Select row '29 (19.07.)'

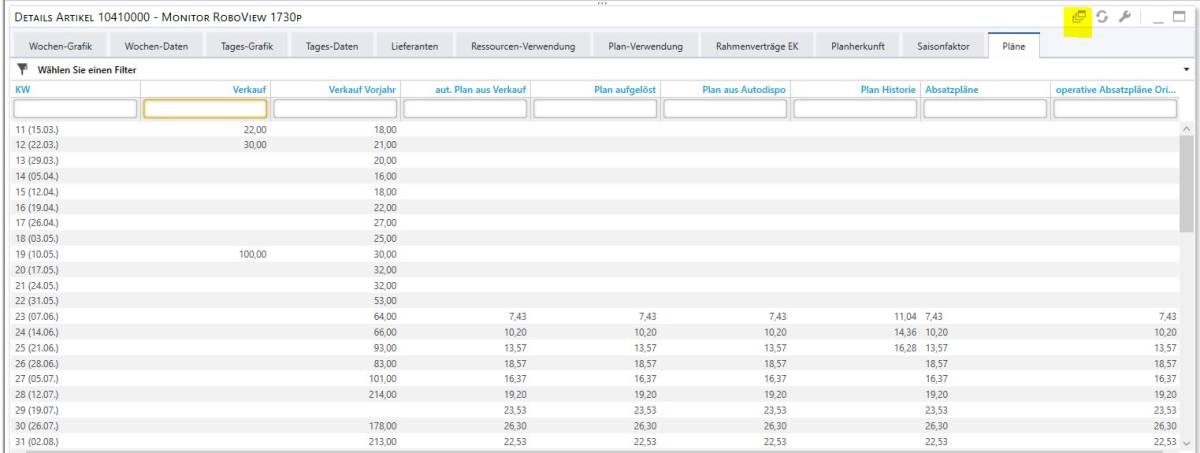point(595,410)
